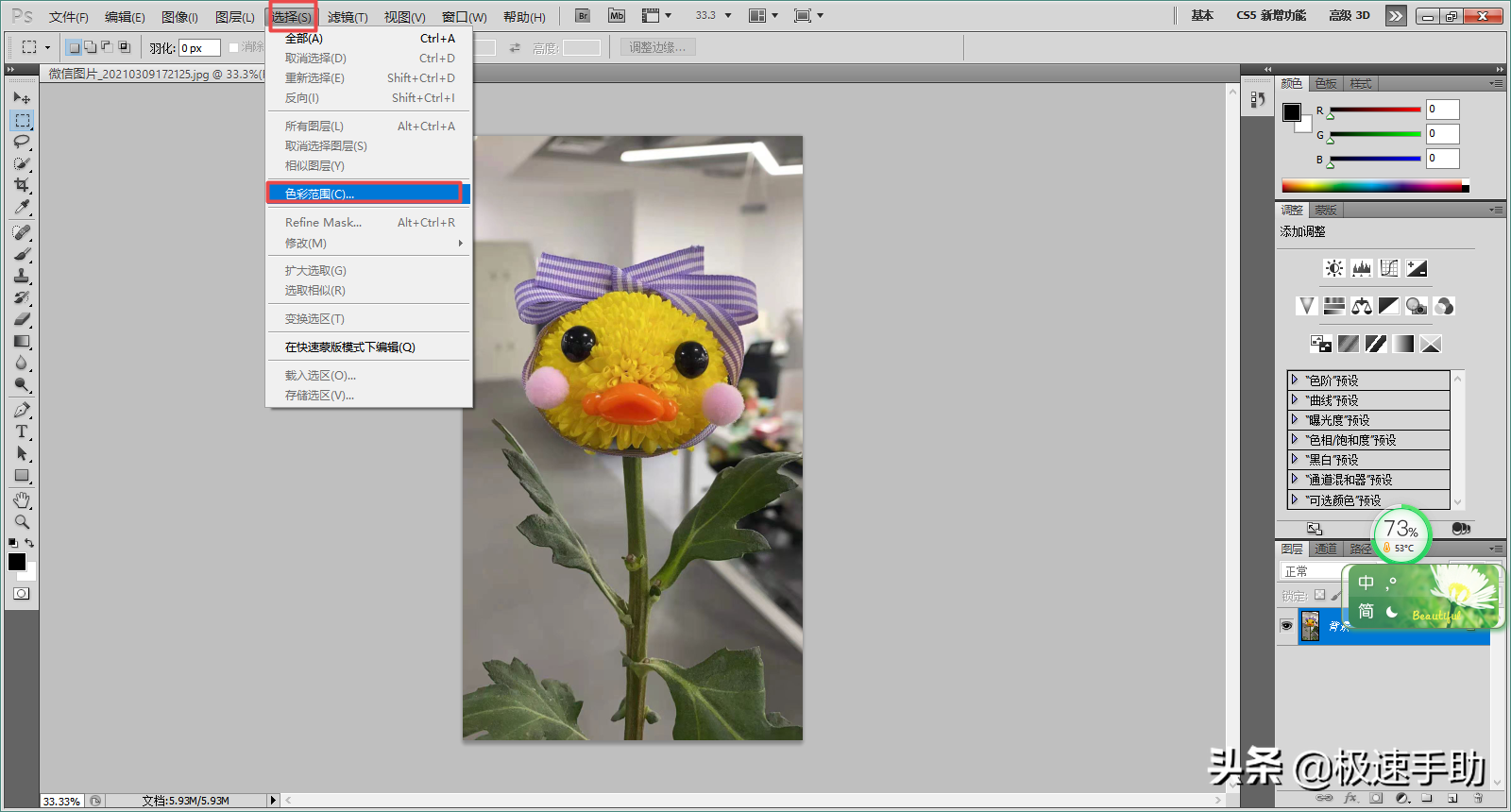Image resolution: width=1511 pixels, height=812 pixels.
Task: Choose the Subtract from selection mode button
Action: (107, 47)
